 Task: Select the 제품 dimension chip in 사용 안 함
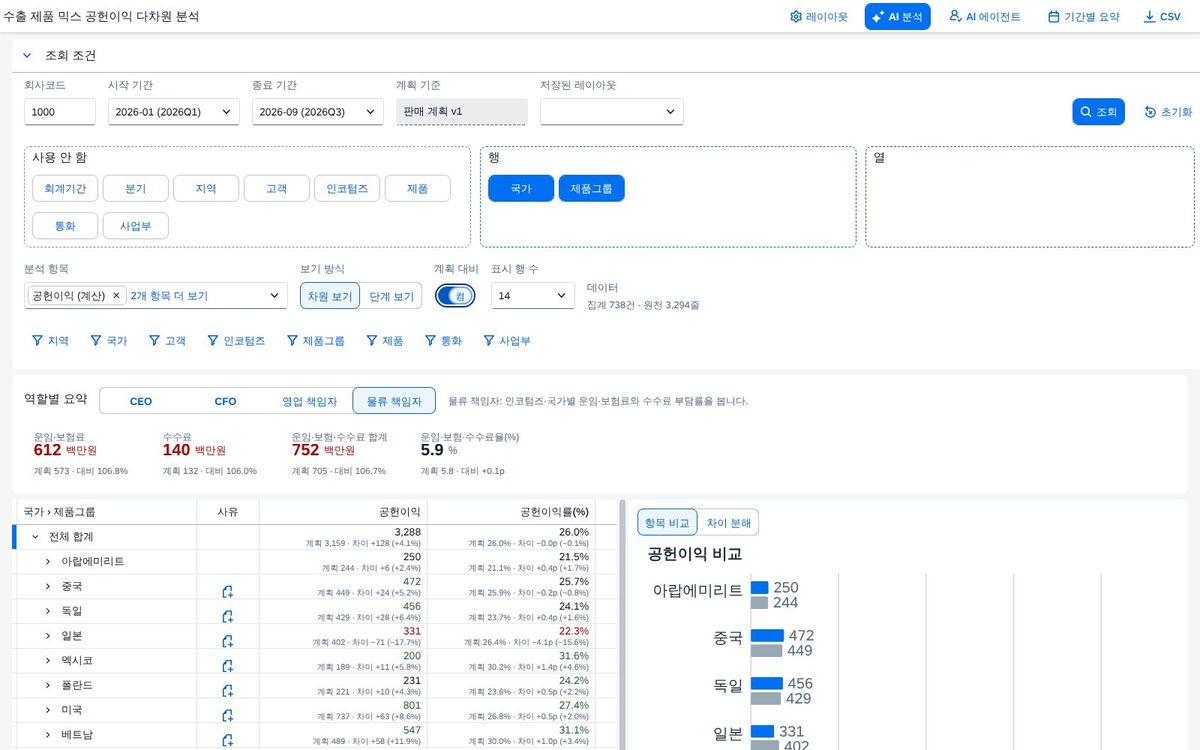point(418,188)
